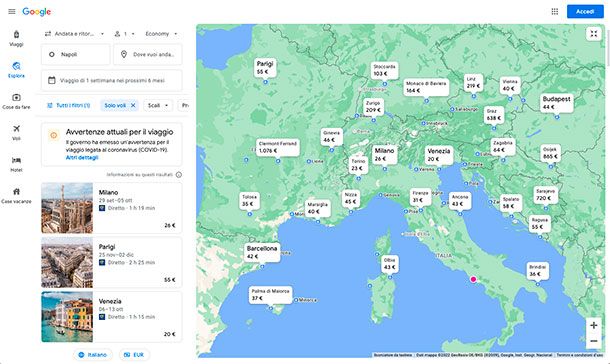
Task: Click the Graz 638 € marker
Action: (x=494, y=114)
